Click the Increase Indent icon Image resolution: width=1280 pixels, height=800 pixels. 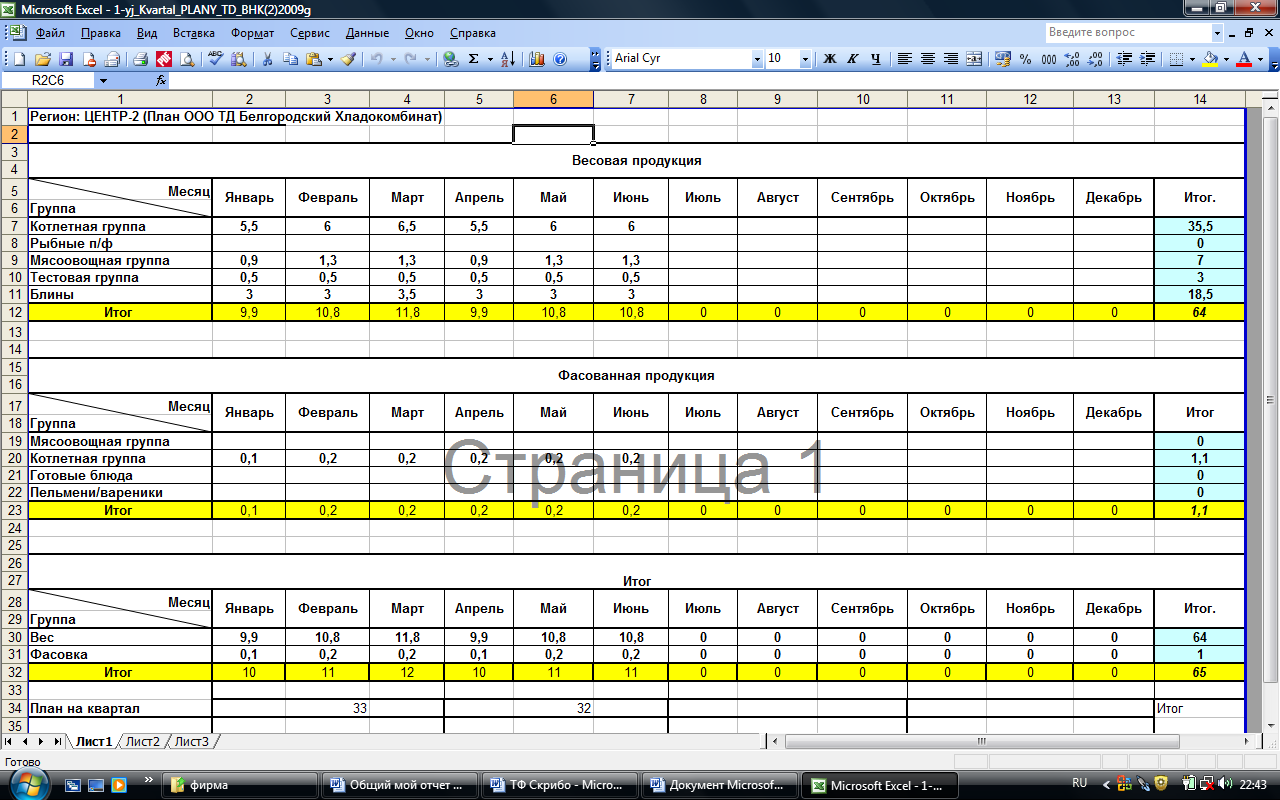1146,59
